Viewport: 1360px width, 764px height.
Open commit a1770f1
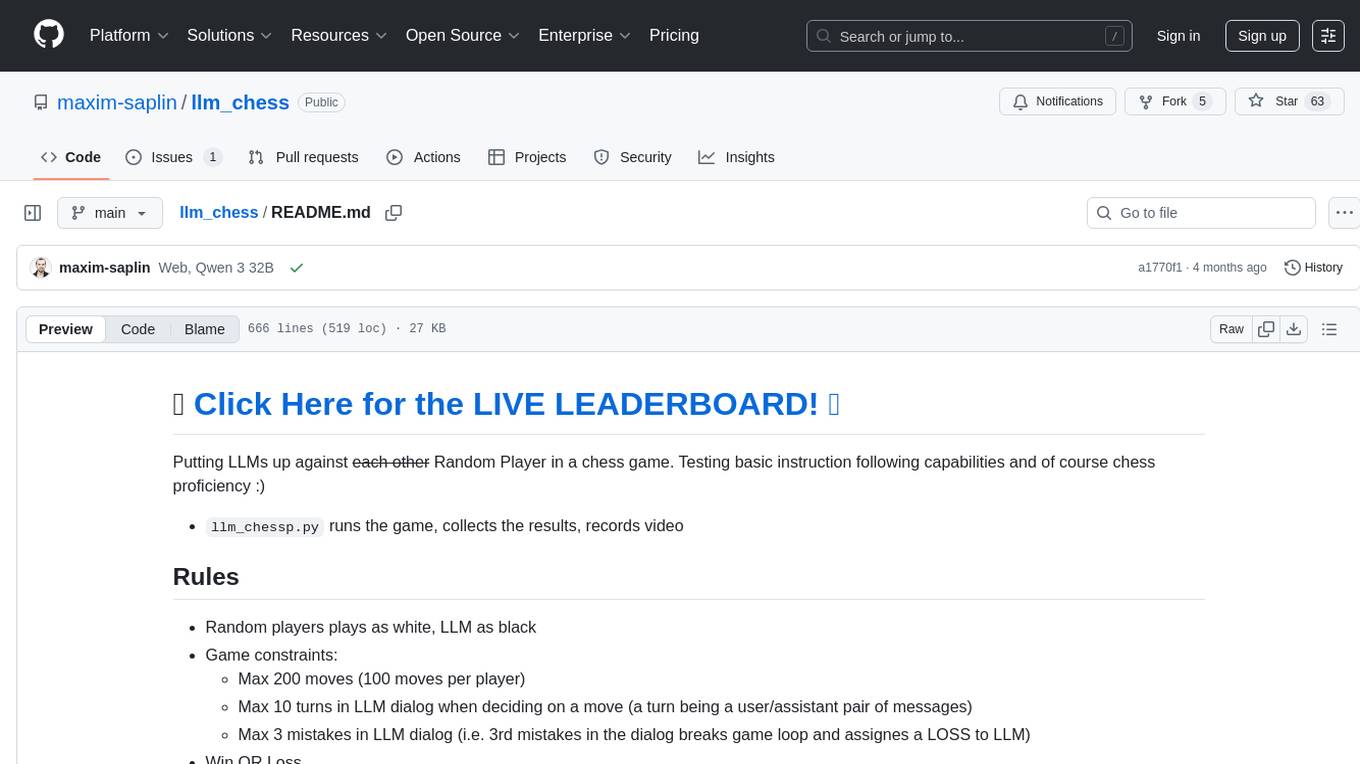pyautogui.click(x=1160, y=267)
